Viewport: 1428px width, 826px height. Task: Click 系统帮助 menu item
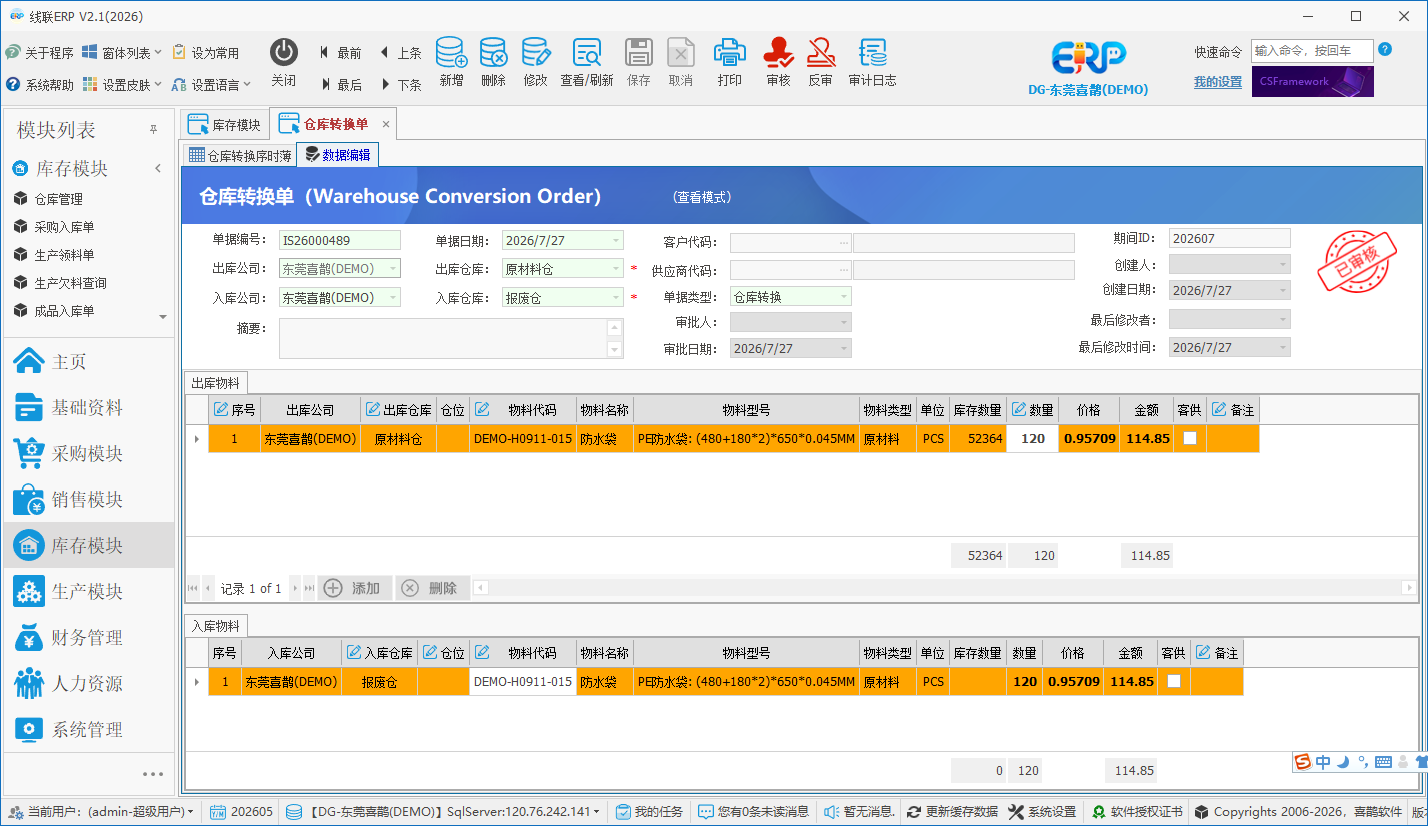(40, 85)
